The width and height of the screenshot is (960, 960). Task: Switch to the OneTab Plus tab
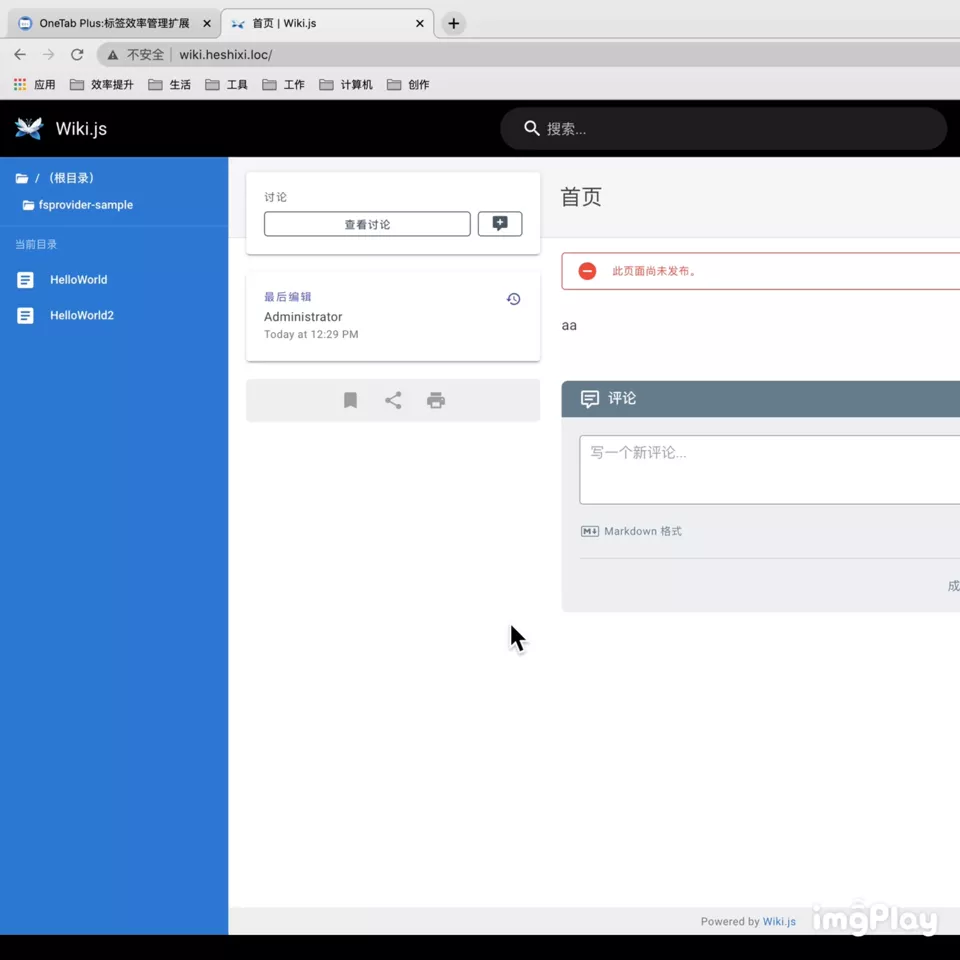coord(114,23)
